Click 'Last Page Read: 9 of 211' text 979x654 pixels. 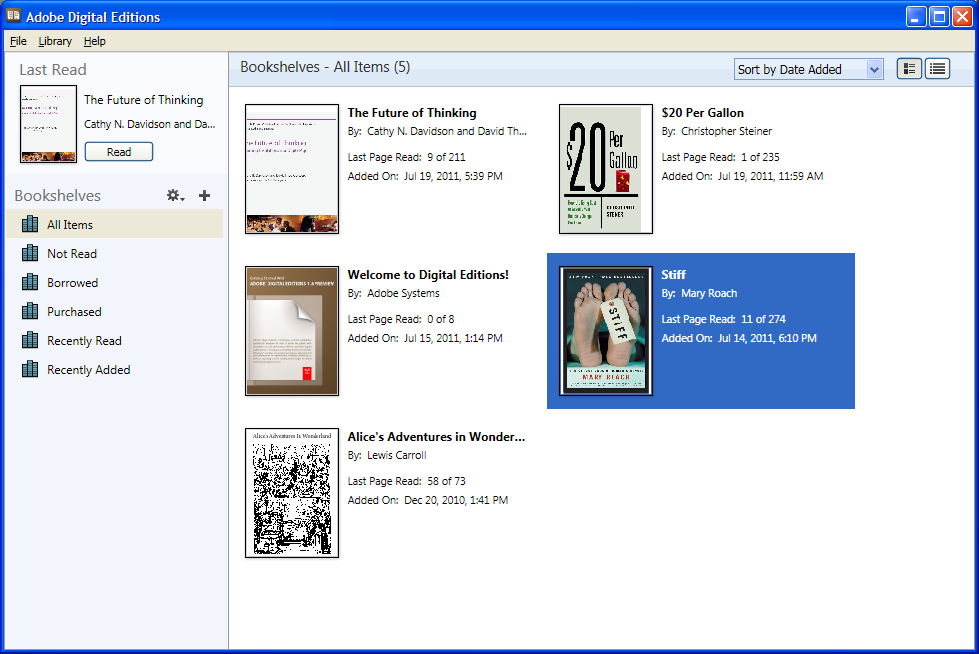pyautogui.click(x=406, y=157)
